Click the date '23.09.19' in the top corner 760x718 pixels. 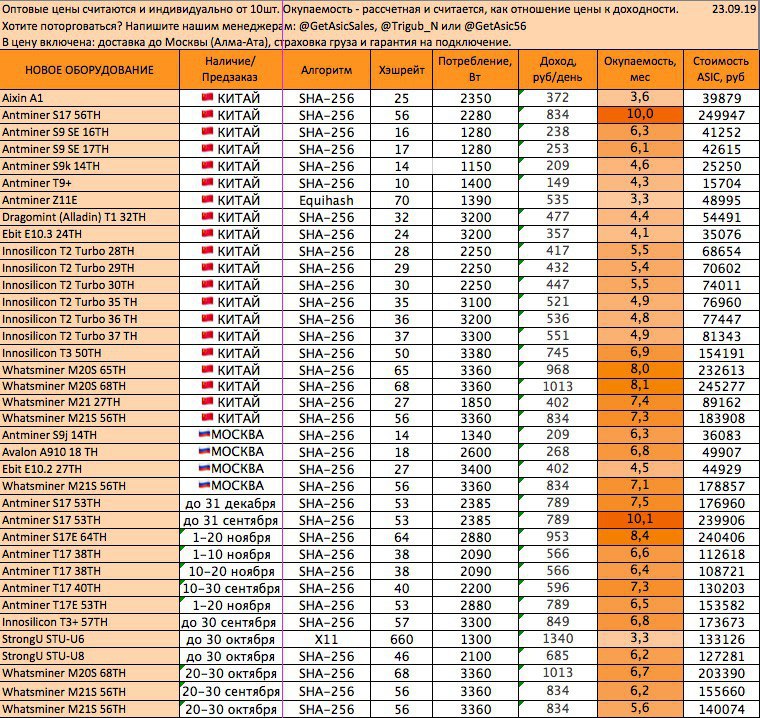pos(733,9)
